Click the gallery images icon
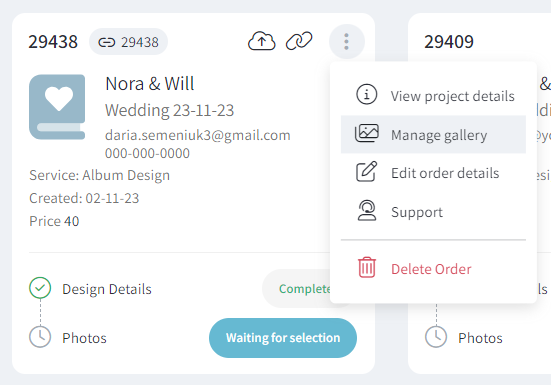 click(367, 133)
